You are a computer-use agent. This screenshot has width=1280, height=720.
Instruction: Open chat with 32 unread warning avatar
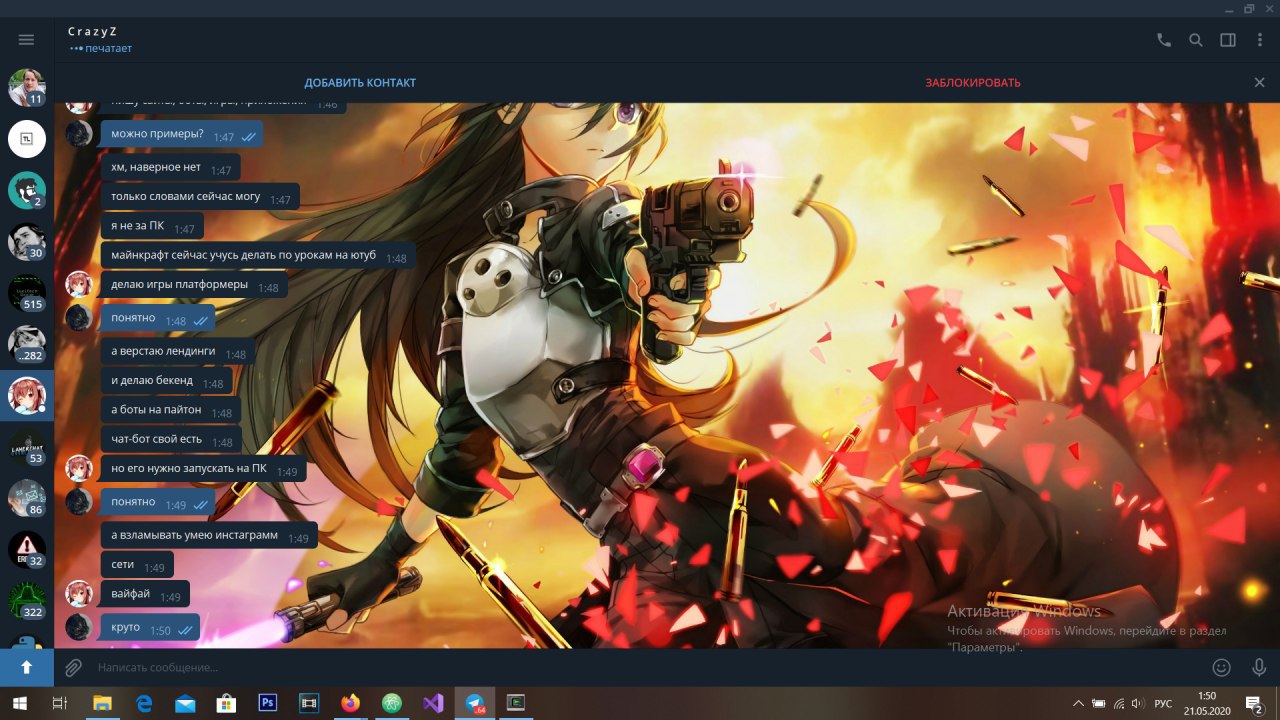coord(27,550)
